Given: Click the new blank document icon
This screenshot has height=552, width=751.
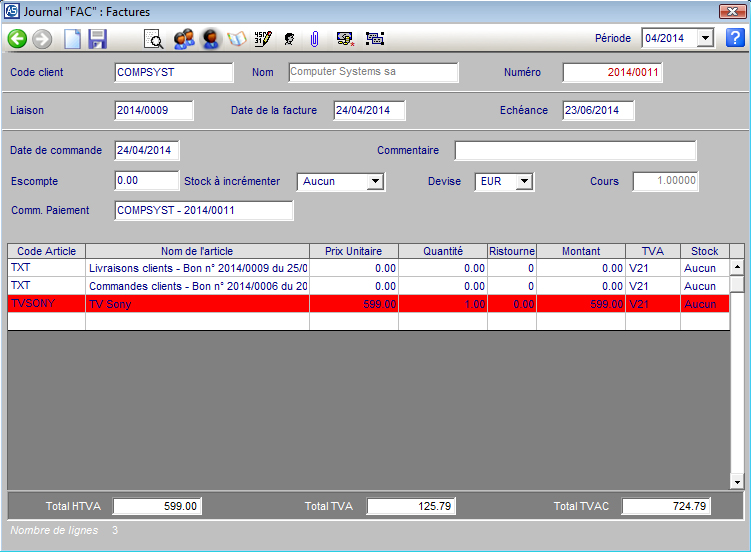Looking at the screenshot, I should [x=72, y=39].
